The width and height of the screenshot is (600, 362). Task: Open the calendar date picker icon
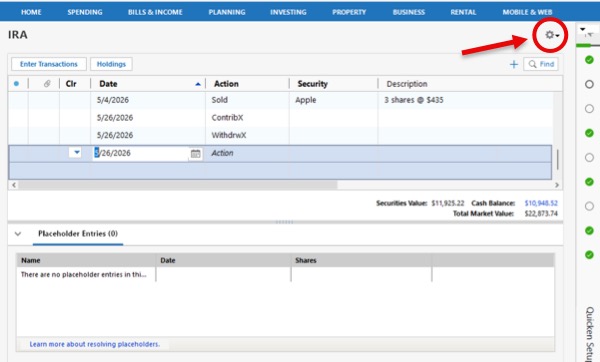[196, 153]
